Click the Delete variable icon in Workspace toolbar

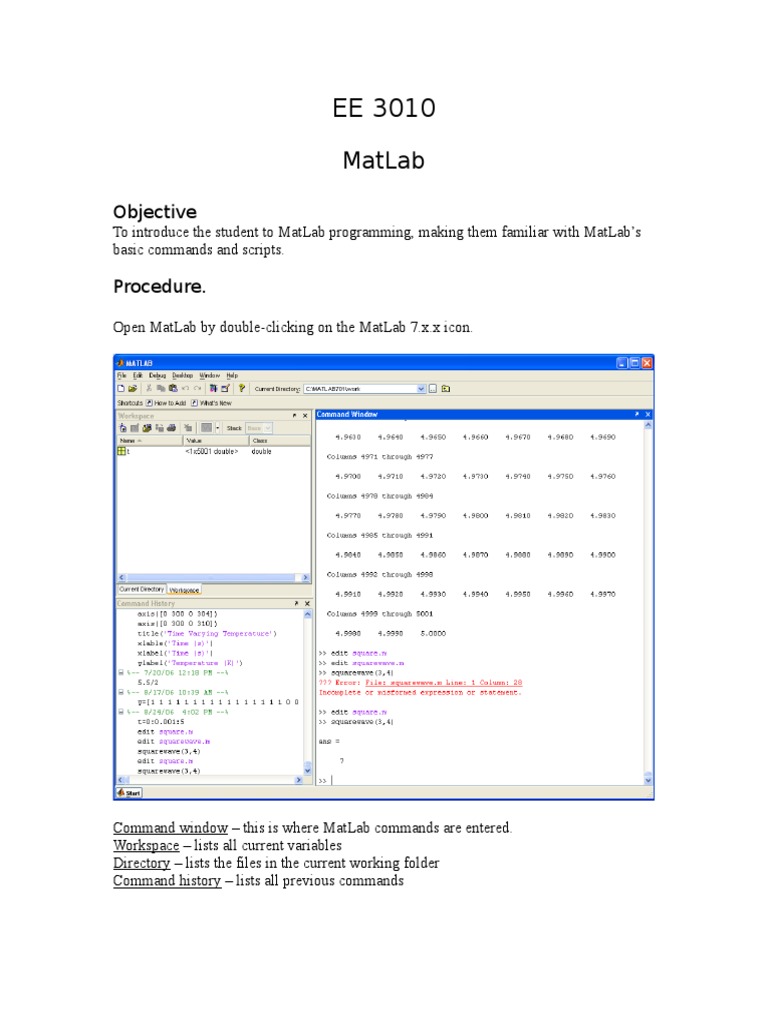point(188,428)
